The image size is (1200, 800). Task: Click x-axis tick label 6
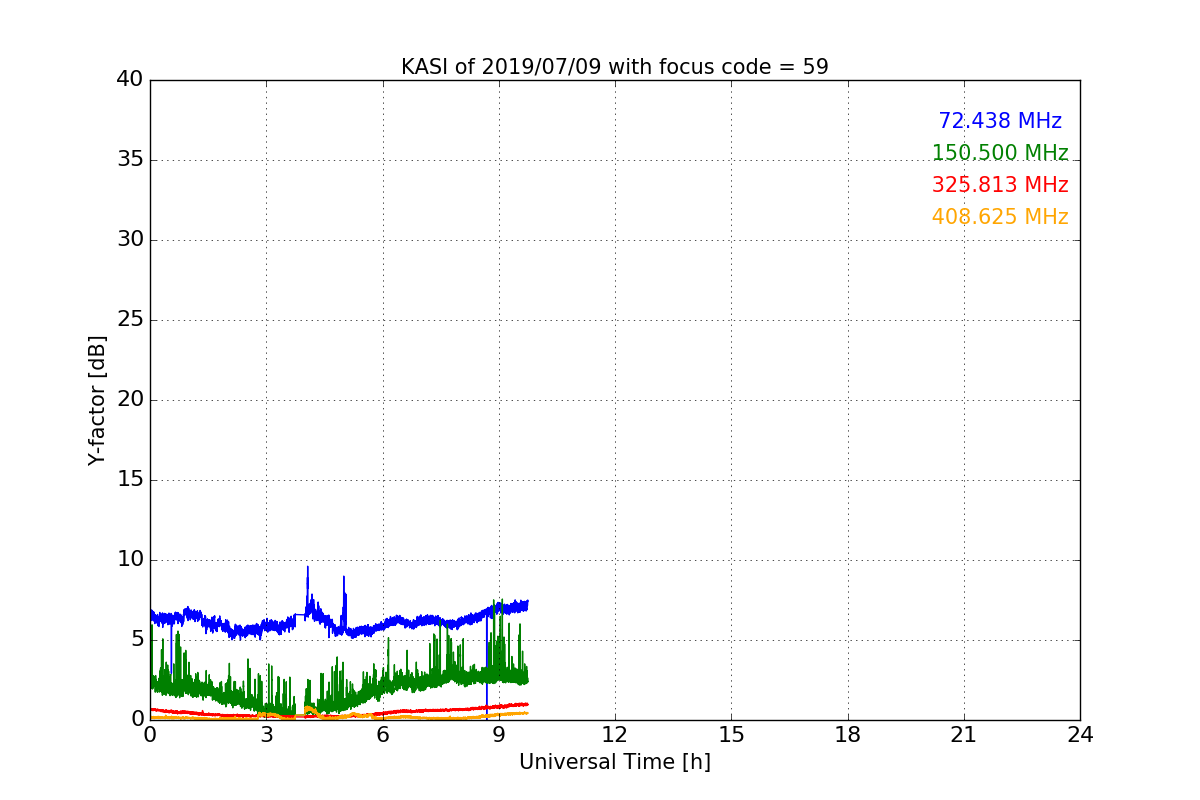click(383, 735)
